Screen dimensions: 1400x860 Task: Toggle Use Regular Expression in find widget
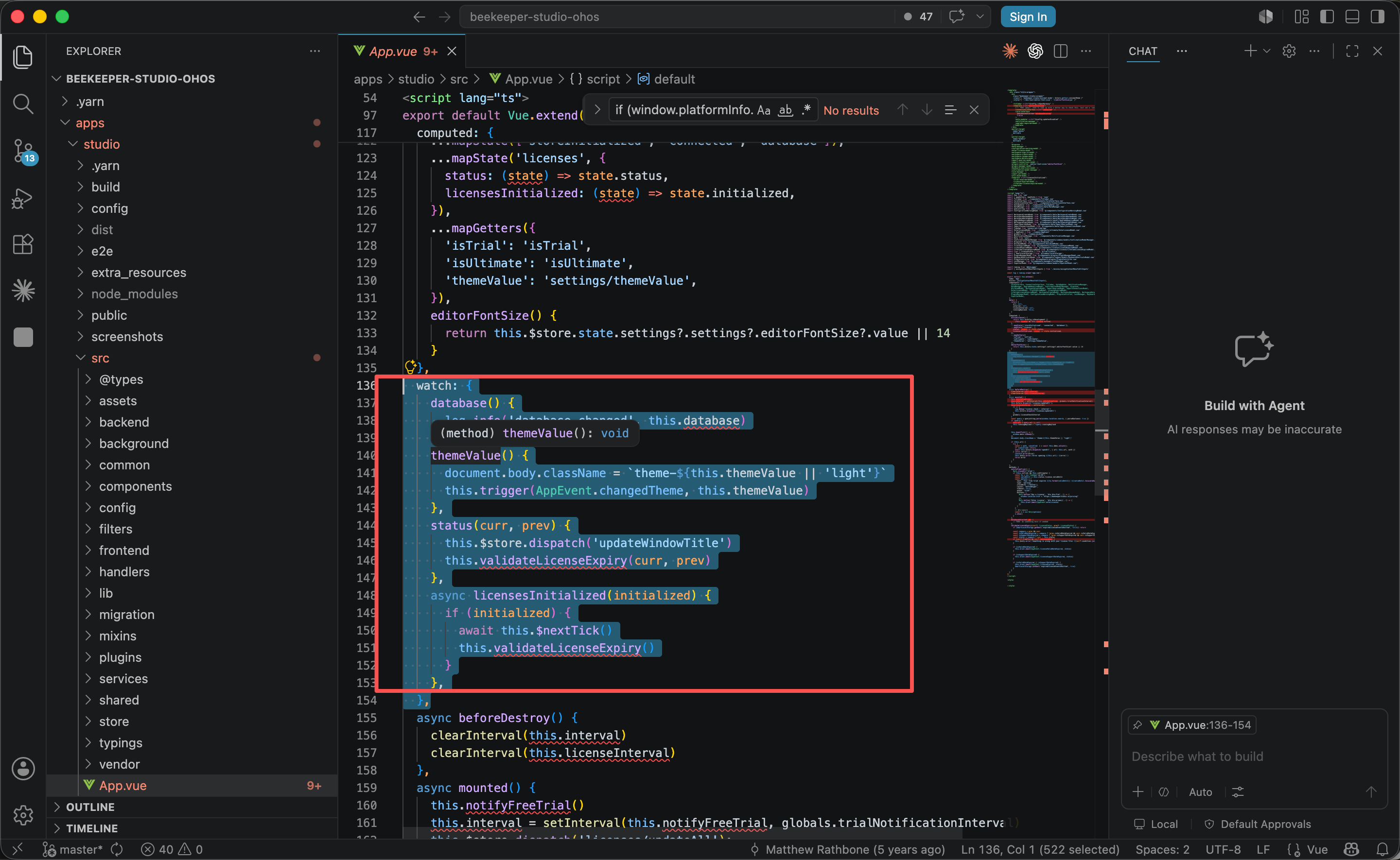tap(805, 110)
